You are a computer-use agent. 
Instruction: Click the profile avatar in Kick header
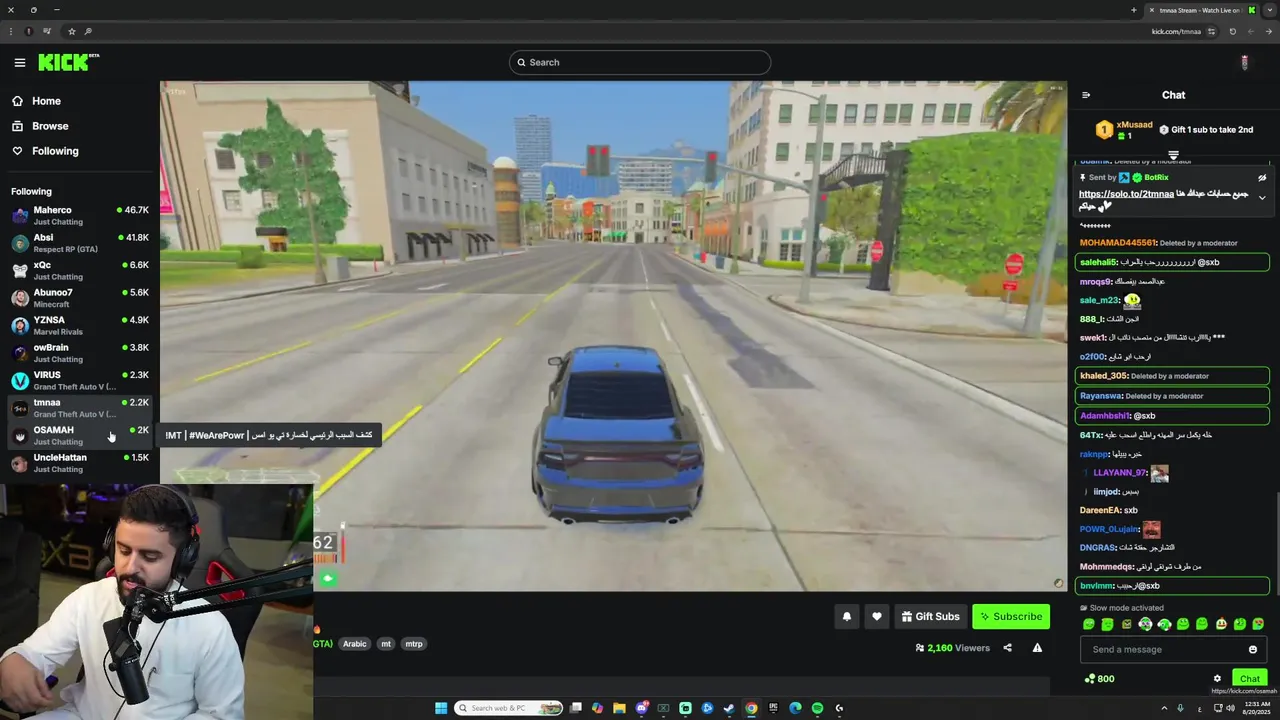(1244, 62)
